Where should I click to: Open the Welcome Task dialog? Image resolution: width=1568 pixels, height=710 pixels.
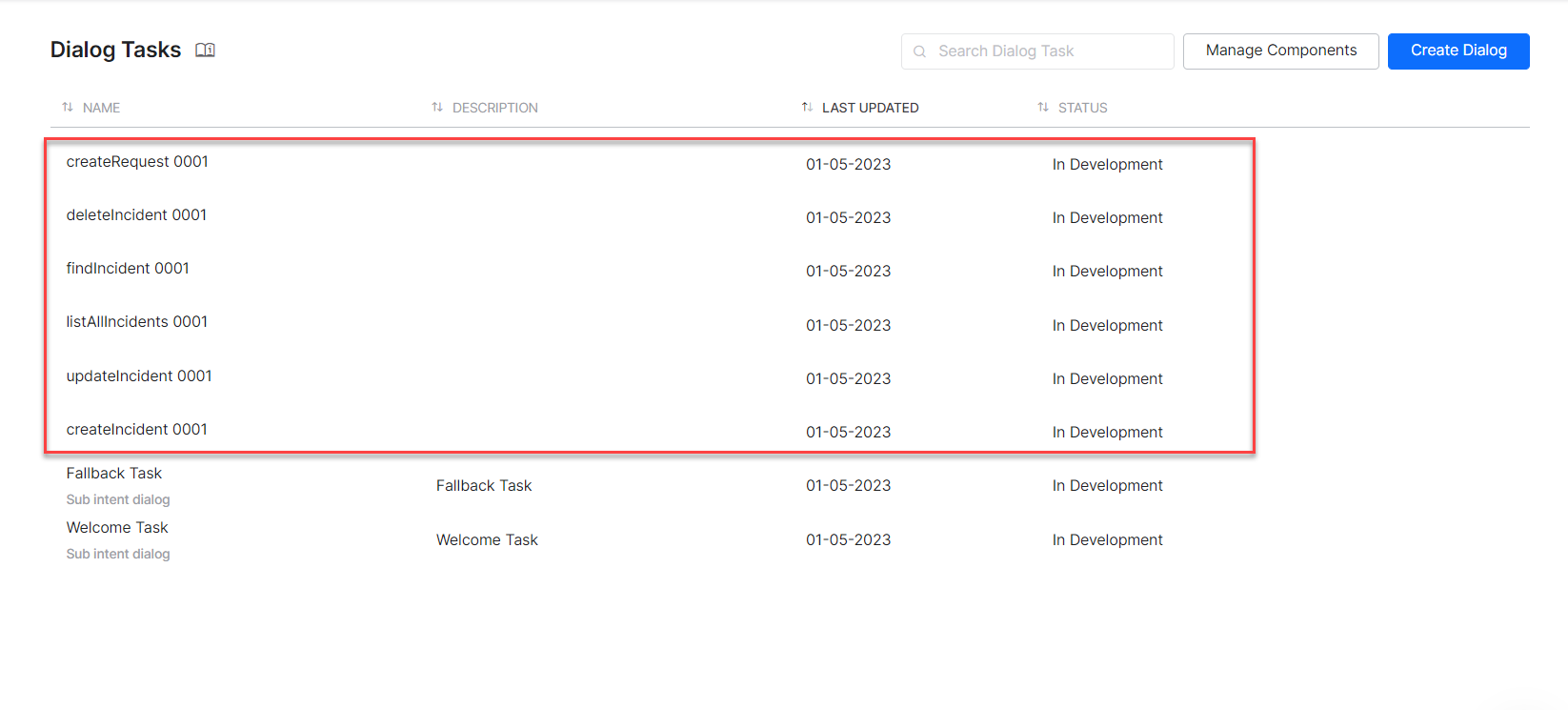[117, 528]
